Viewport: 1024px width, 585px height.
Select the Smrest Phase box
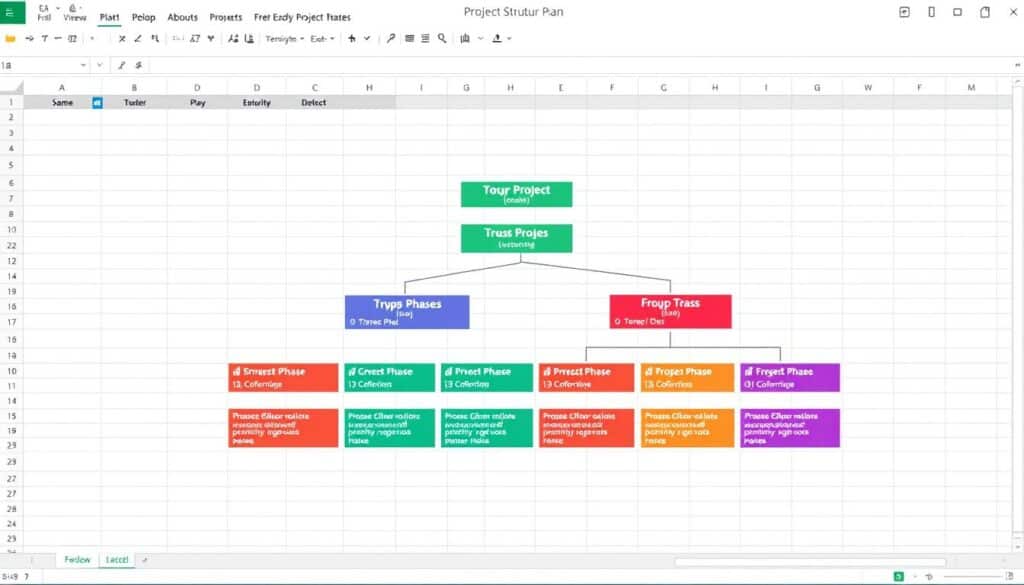[283, 378]
